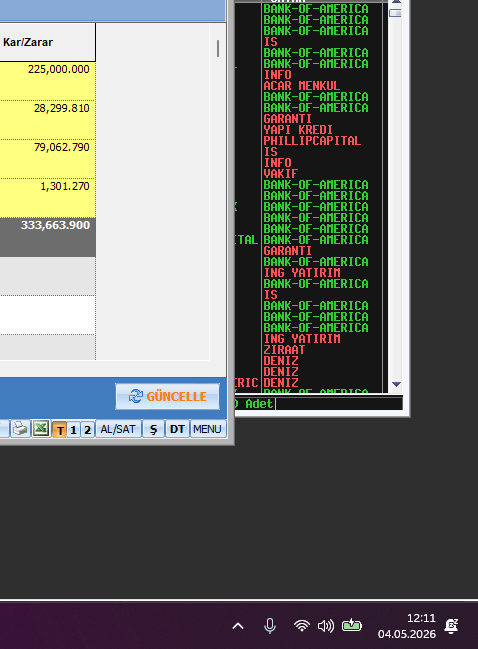Click the Kar/Zarar column header
The height and width of the screenshot is (649, 478).
point(47,42)
